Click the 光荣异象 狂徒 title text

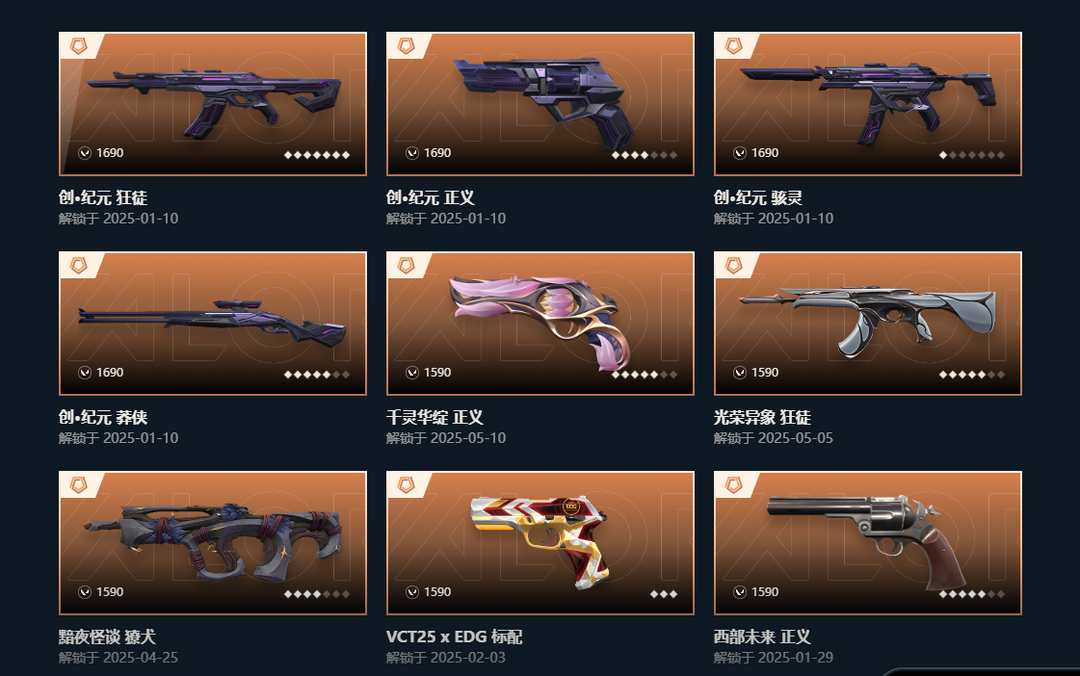(x=762, y=417)
